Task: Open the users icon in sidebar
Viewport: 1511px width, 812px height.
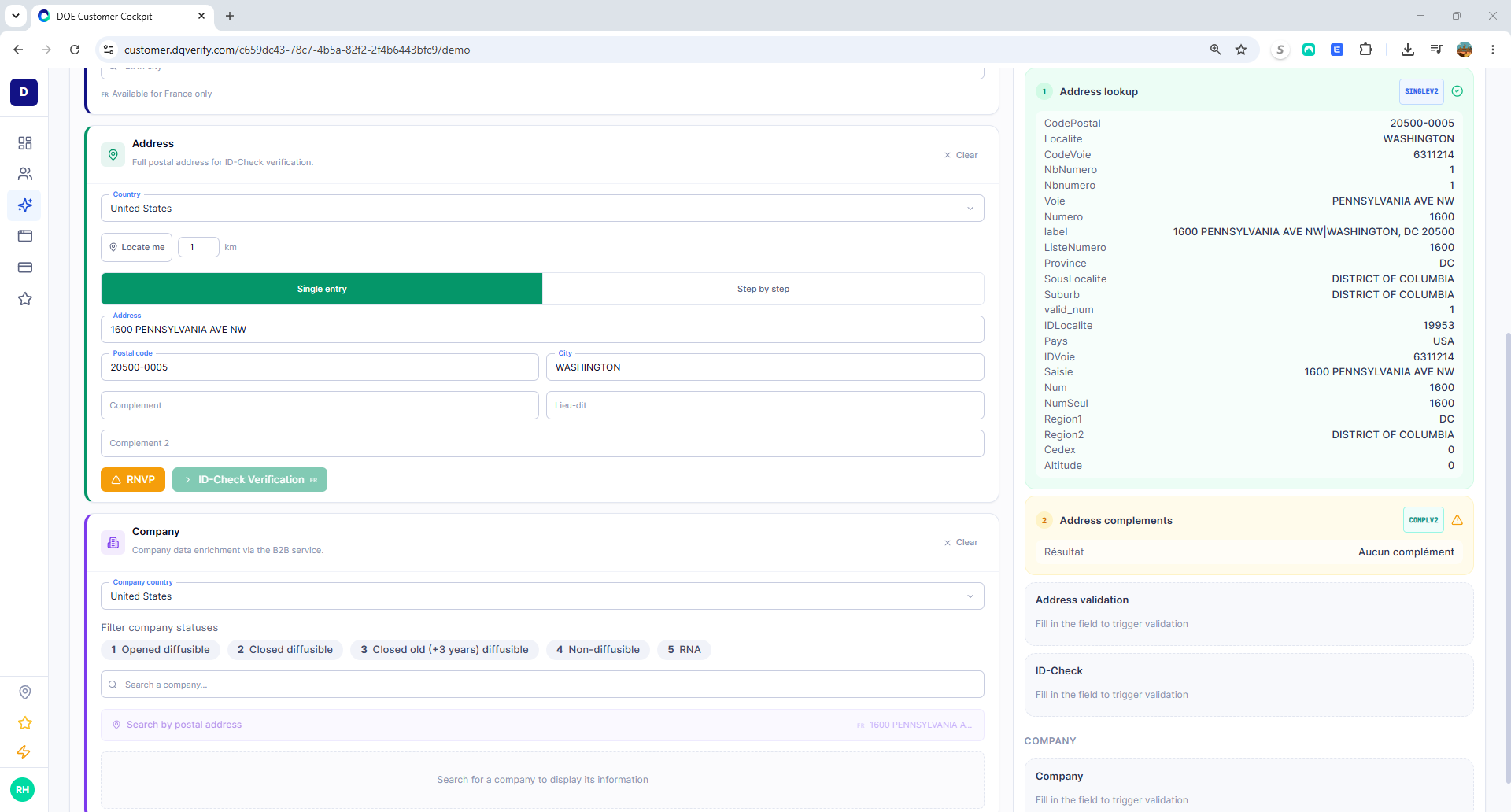Action: coord(24,174)
